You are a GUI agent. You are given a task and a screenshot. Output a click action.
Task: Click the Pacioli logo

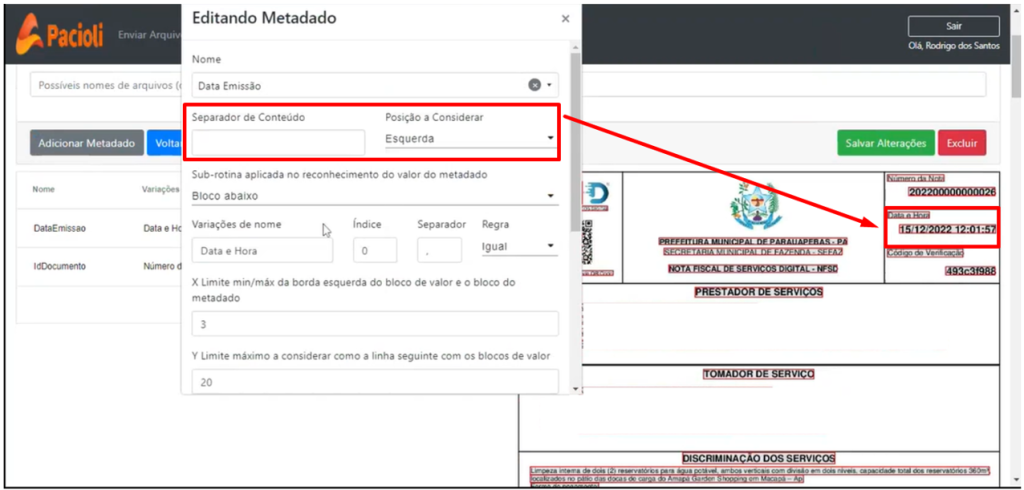click(x=60, y=36)
